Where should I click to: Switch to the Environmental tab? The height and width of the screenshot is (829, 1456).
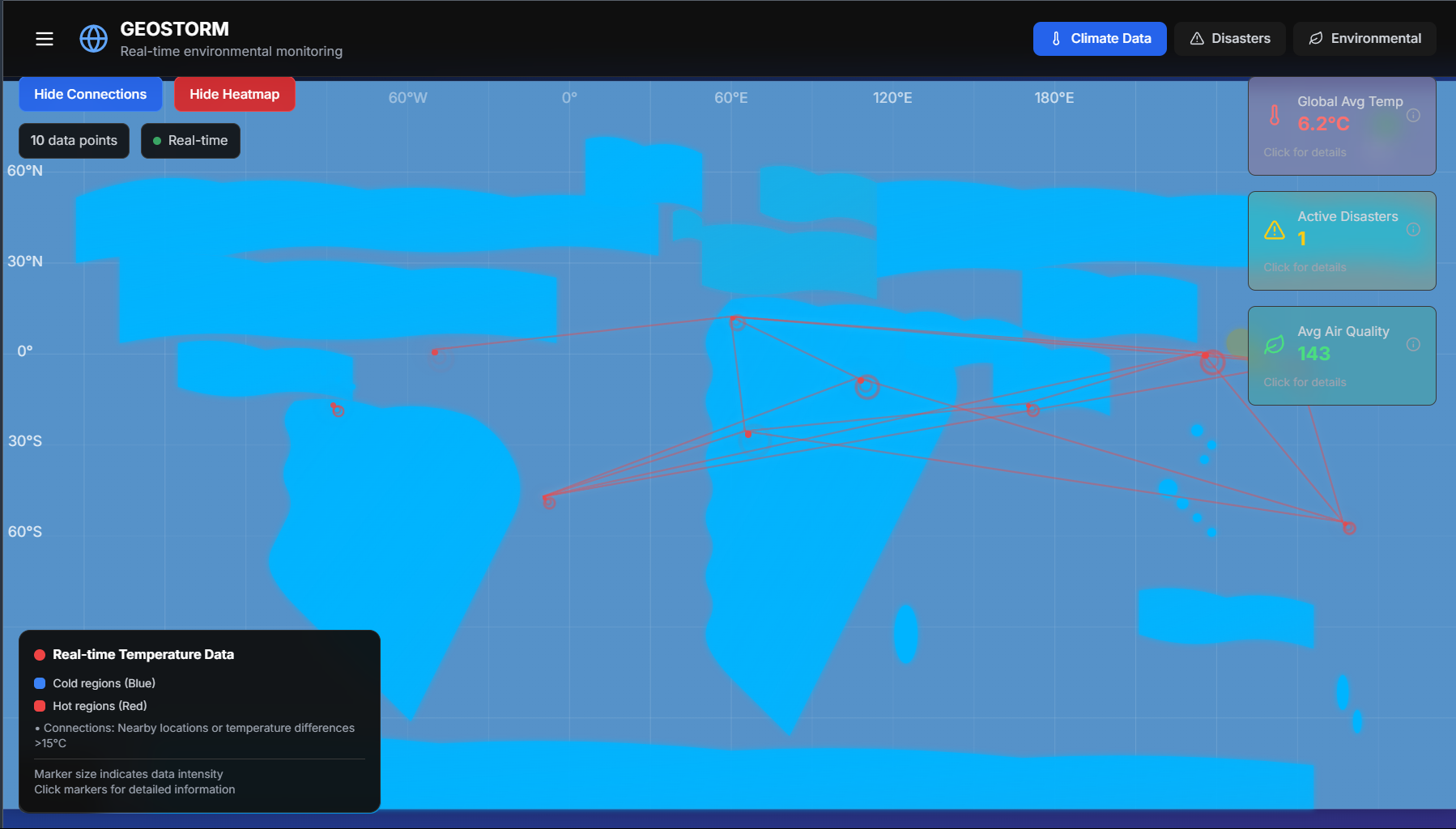point(1364,39)
